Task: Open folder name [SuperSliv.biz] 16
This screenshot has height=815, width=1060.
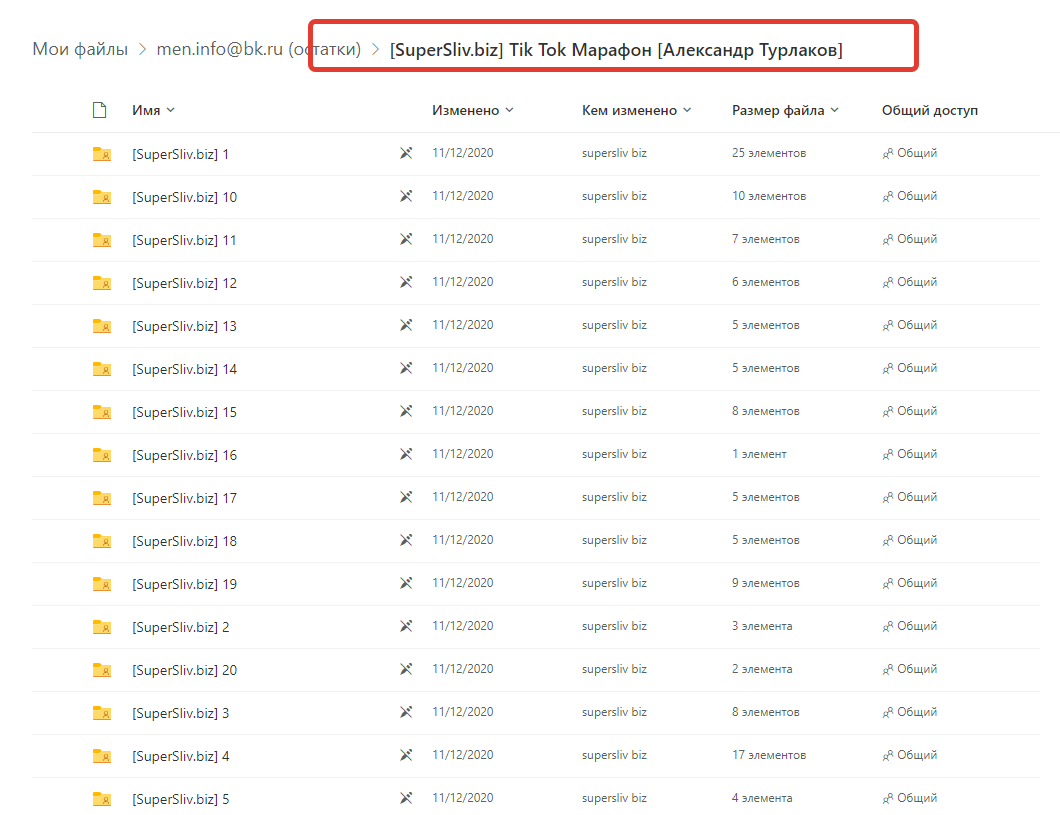Action: click(185, 455)
